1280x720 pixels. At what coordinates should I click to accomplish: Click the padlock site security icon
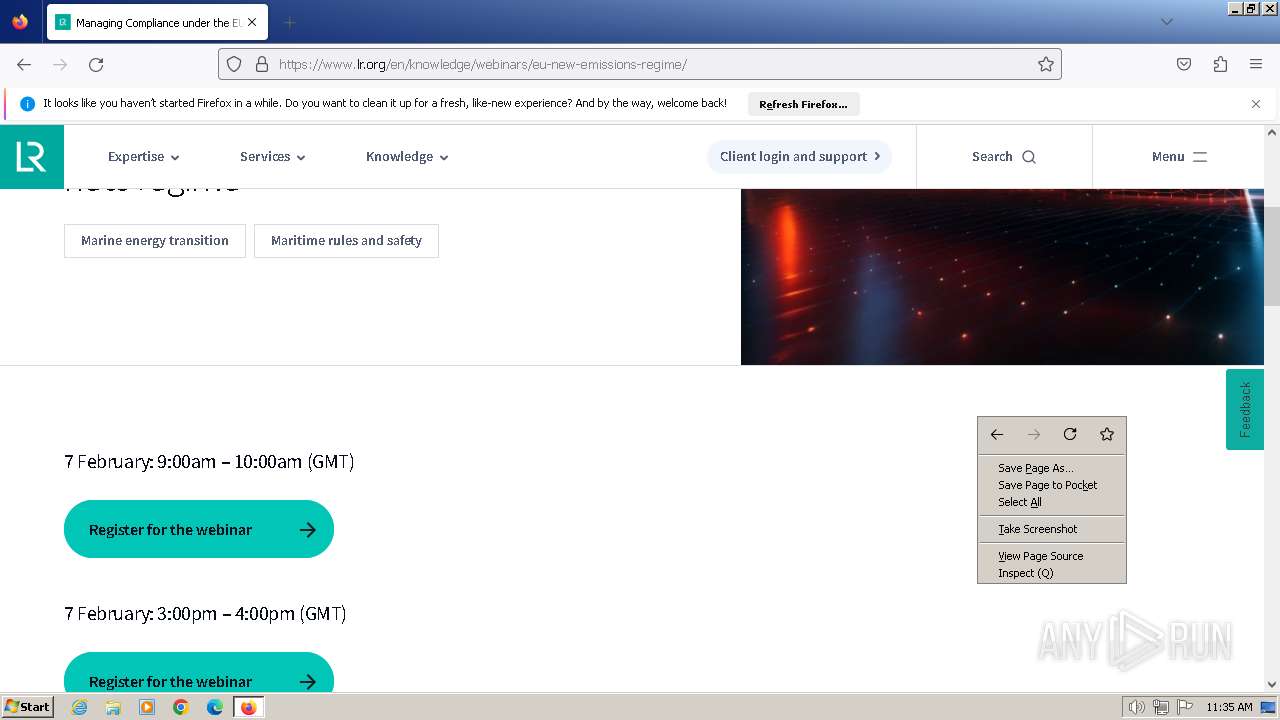coord(262,64)
